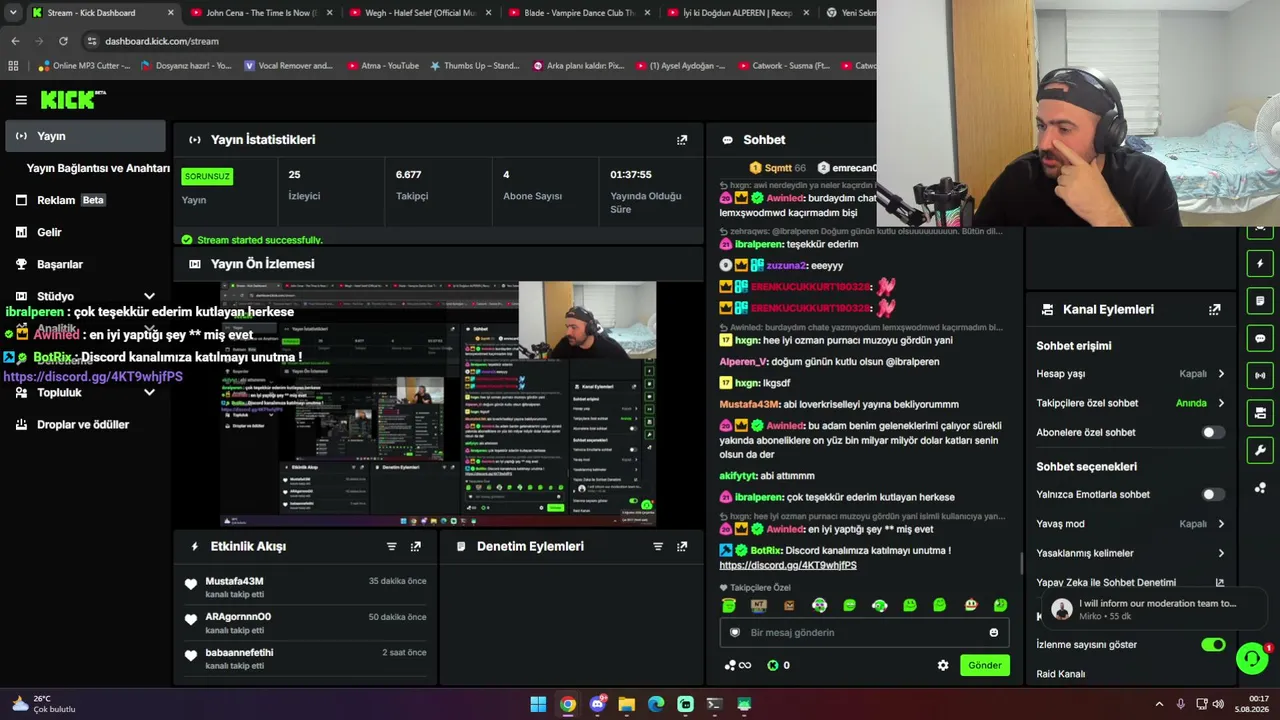Open Vocal Remover bookmark
1280x720 pixels.
tap(287, 66)
